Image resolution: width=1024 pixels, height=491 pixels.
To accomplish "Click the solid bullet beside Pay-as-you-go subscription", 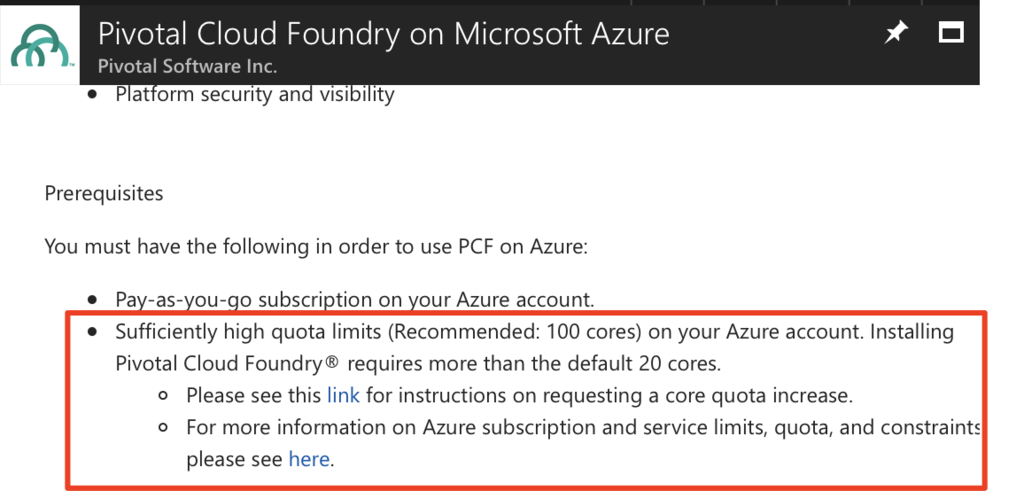I will click(93, 300).
